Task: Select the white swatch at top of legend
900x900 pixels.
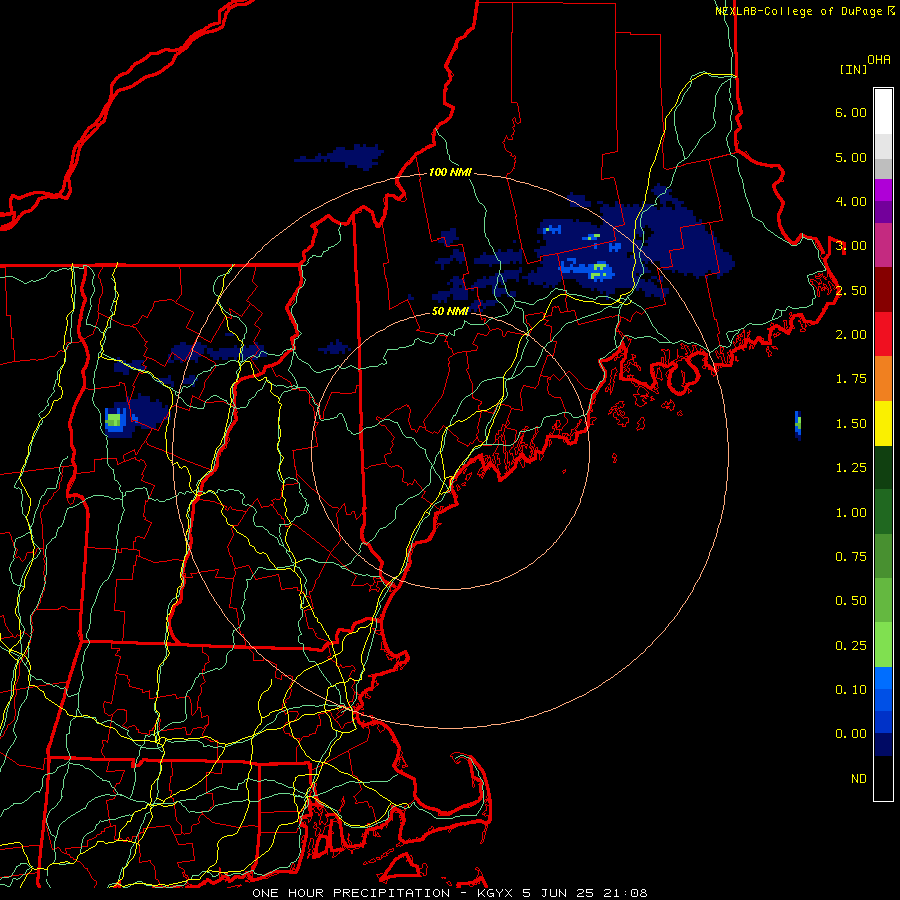Action: pyautogui.click(x=883, y=112)
